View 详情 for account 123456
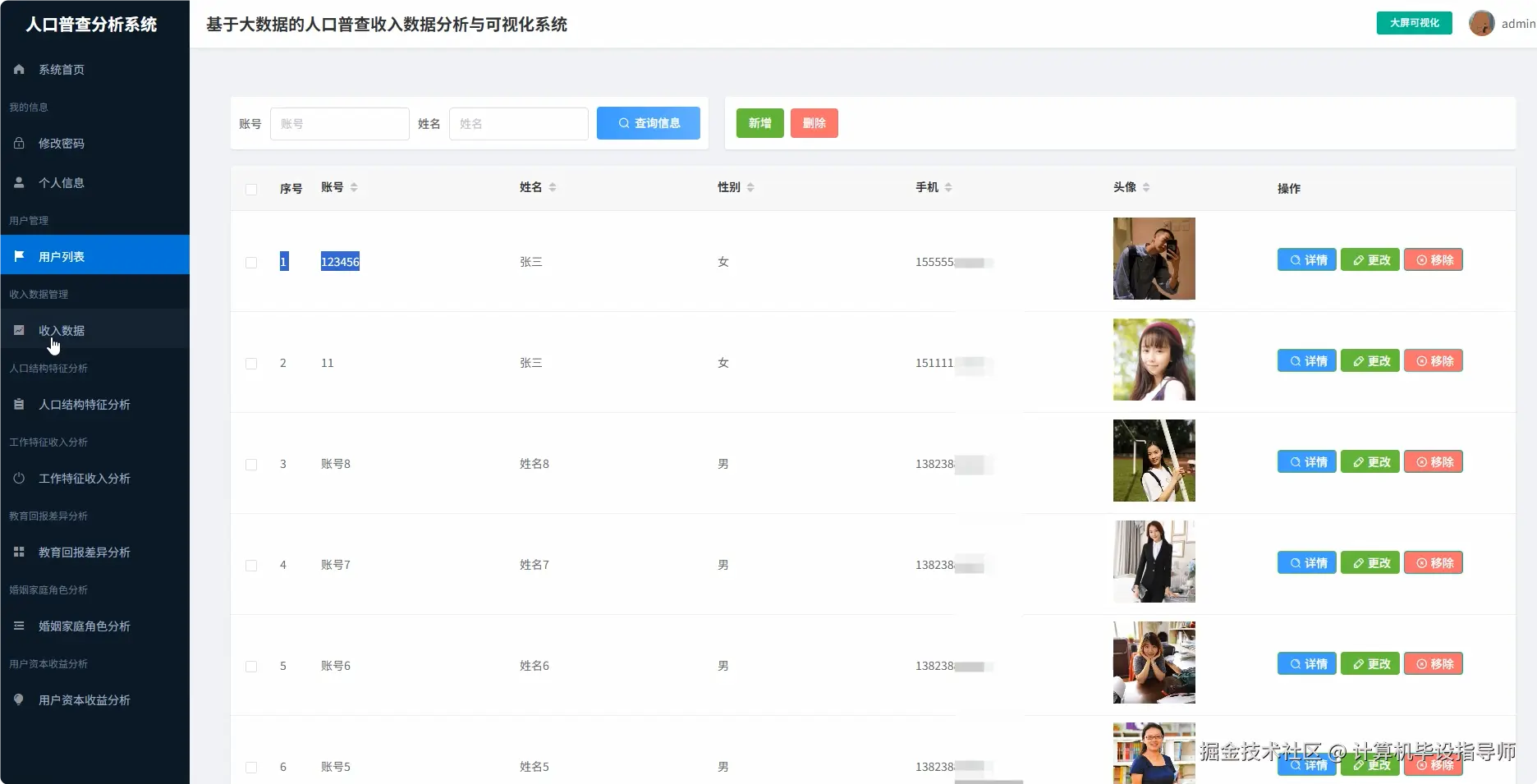 pos(1307,260)
